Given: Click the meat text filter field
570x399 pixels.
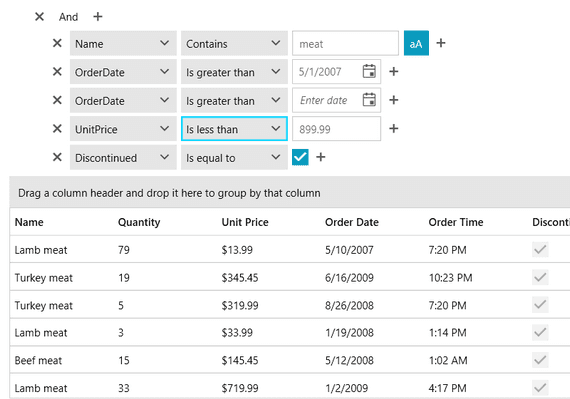Looking at the screenshot, I should point(345,43).
